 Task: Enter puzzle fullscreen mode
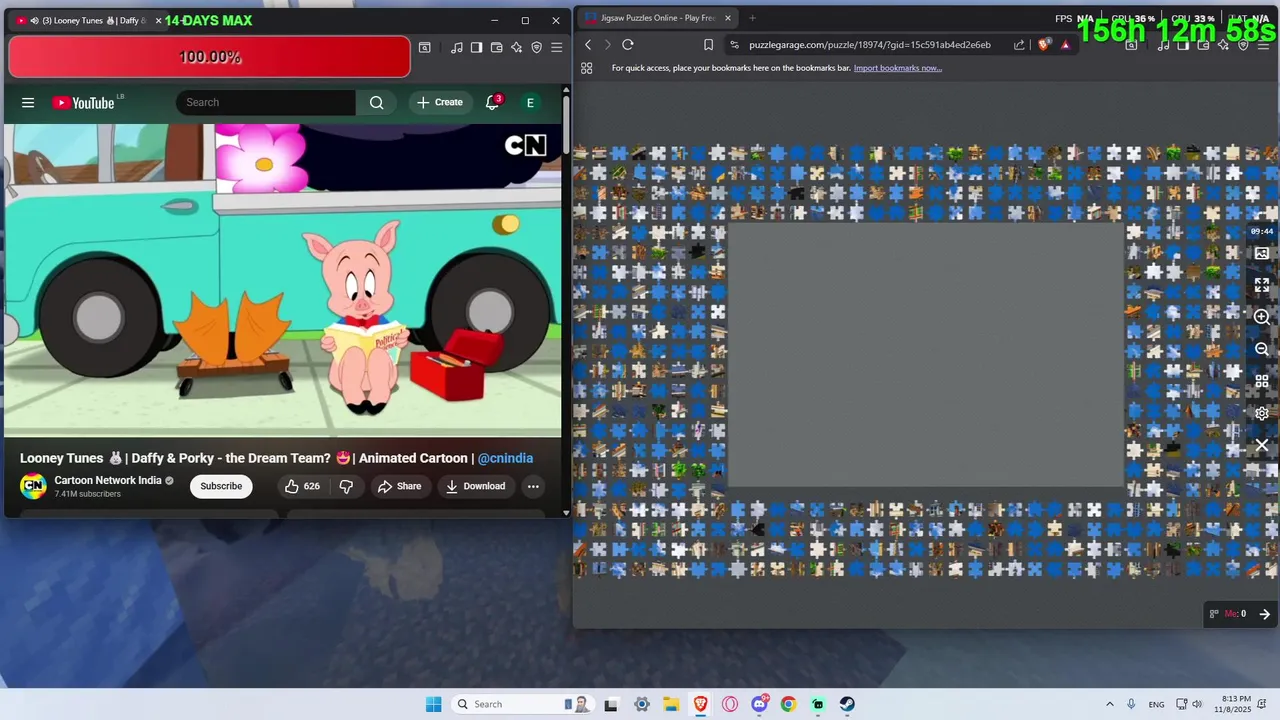(1262, 285)
